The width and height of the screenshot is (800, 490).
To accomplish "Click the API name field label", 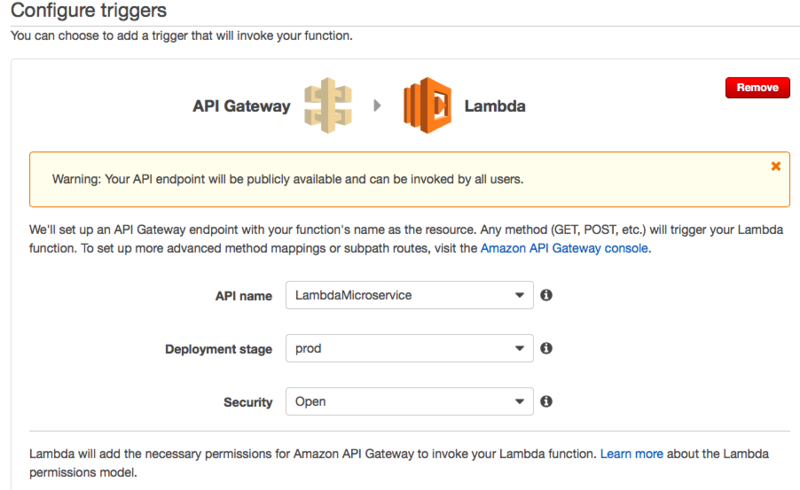I will [244, 296].
